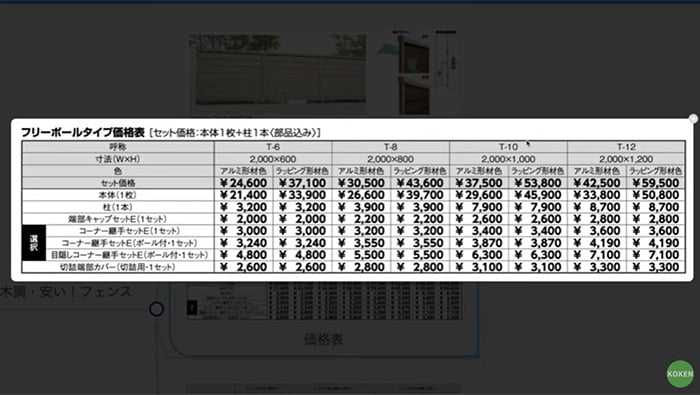The height and width of the screenshot is (395, 700).
Task: Click 切詰端部カバー price in T-8 ラッピング形材色 column
Action: click(420, 267)
